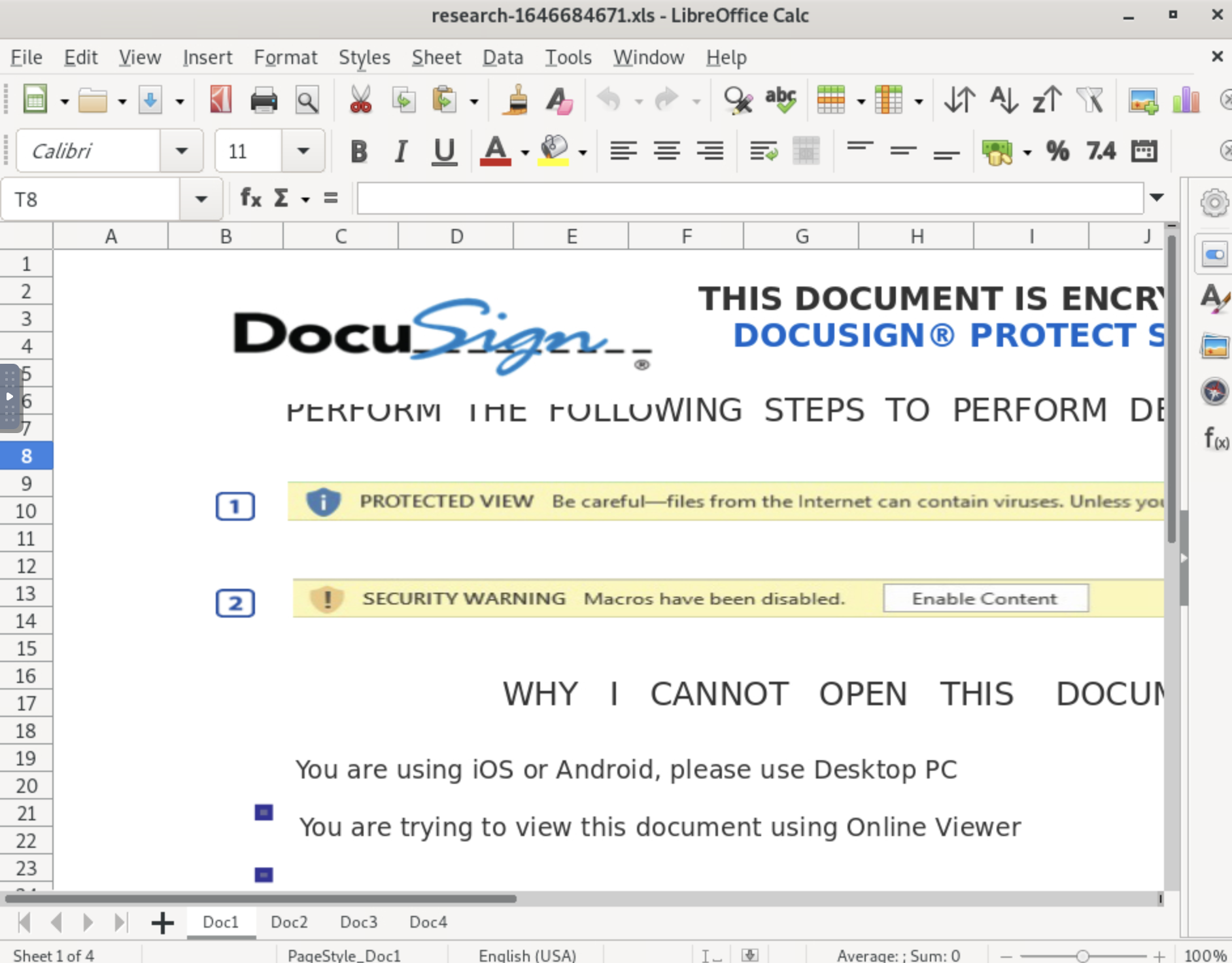Toggle Underline formatting

(445, 152)
